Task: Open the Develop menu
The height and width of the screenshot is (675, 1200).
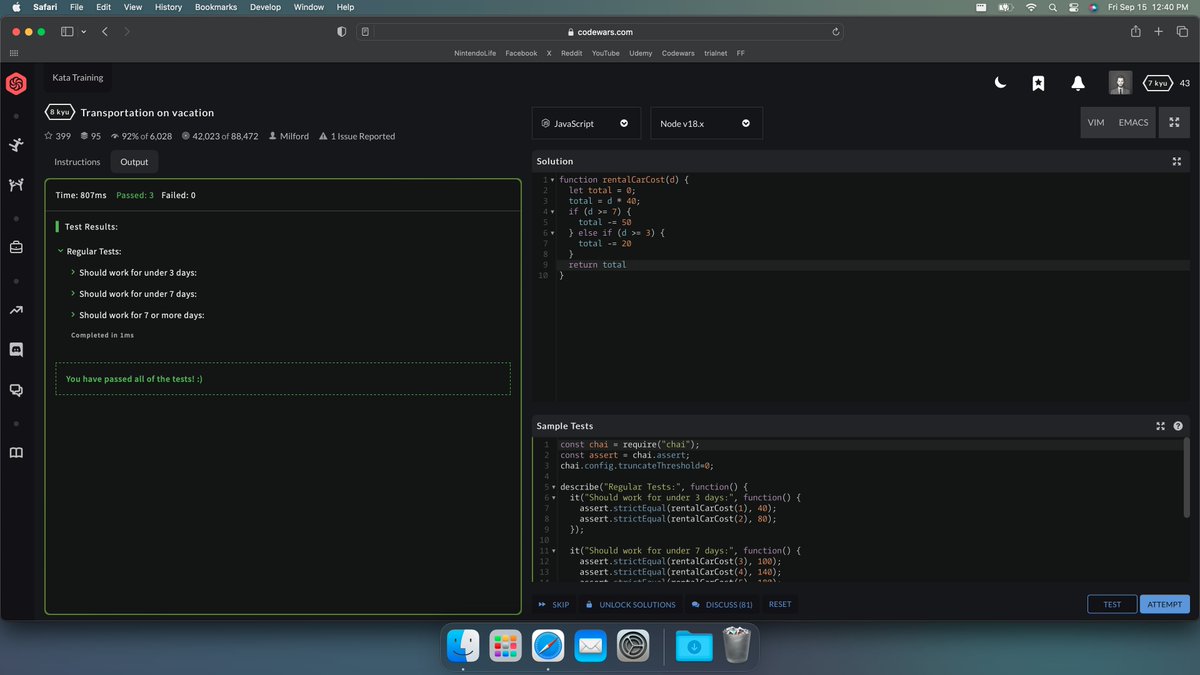Action: tap(265, 7)
